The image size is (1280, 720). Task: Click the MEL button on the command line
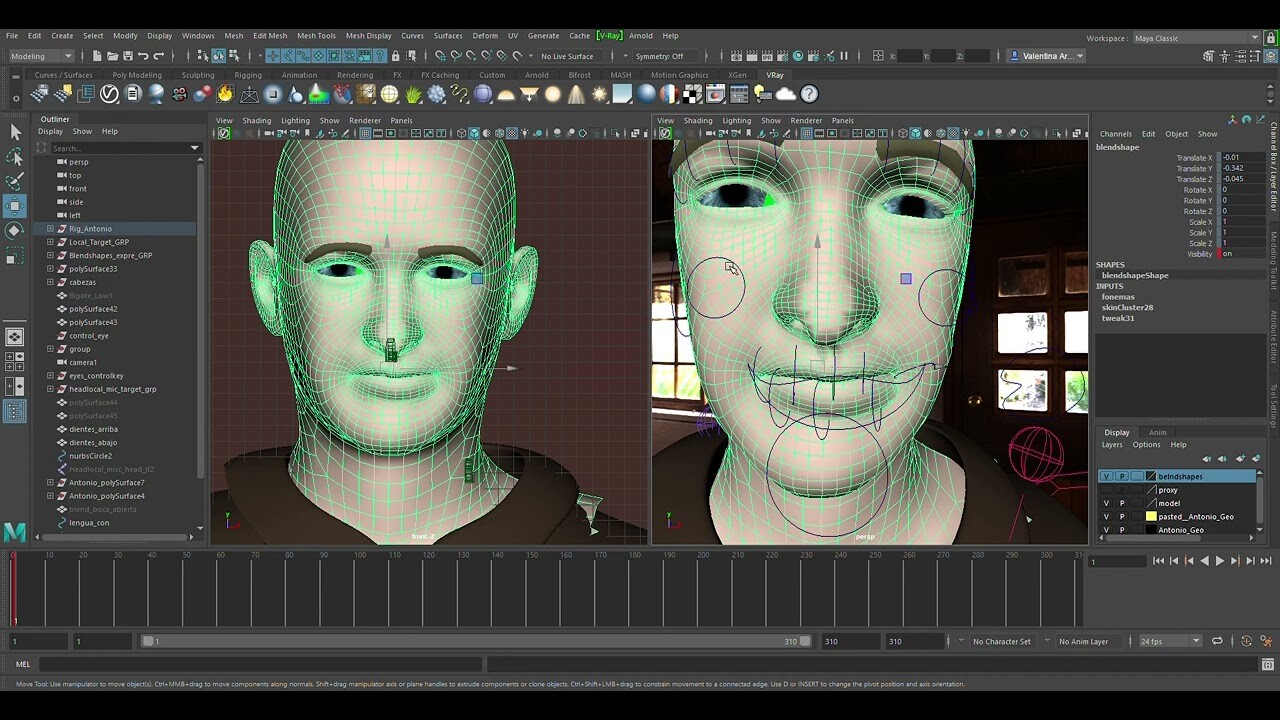(22, 663)
